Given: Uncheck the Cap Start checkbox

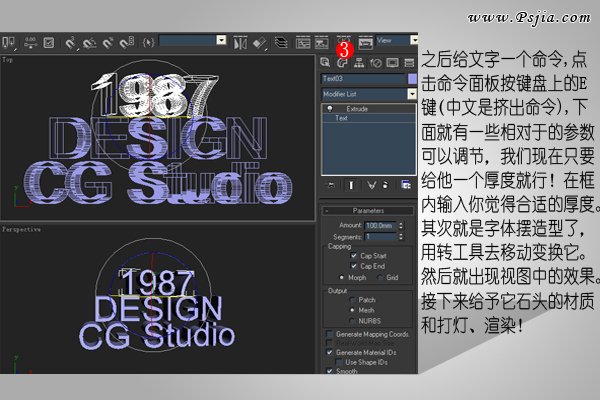Looking at the screenshot, I should pyautogui.click(x=352, y=256).
